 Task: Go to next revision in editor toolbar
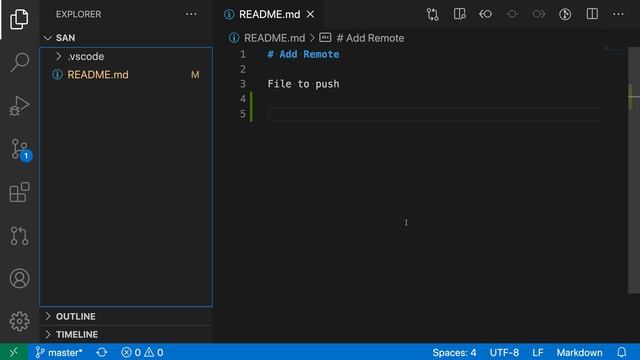[x=538, y=14]
